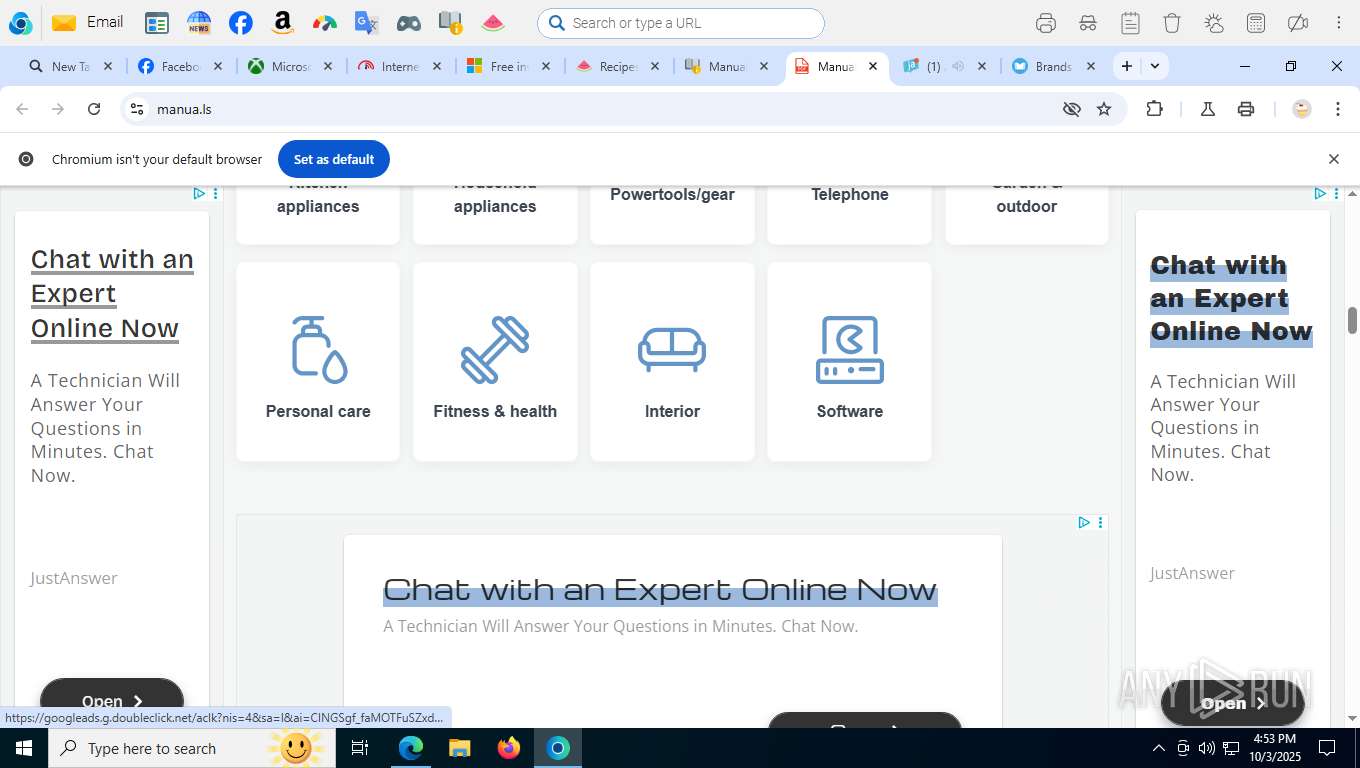The width and height of the screenshot is (1360, 768).
Task: Click the printer icon in top-right bar
Action: [1046, 23]
